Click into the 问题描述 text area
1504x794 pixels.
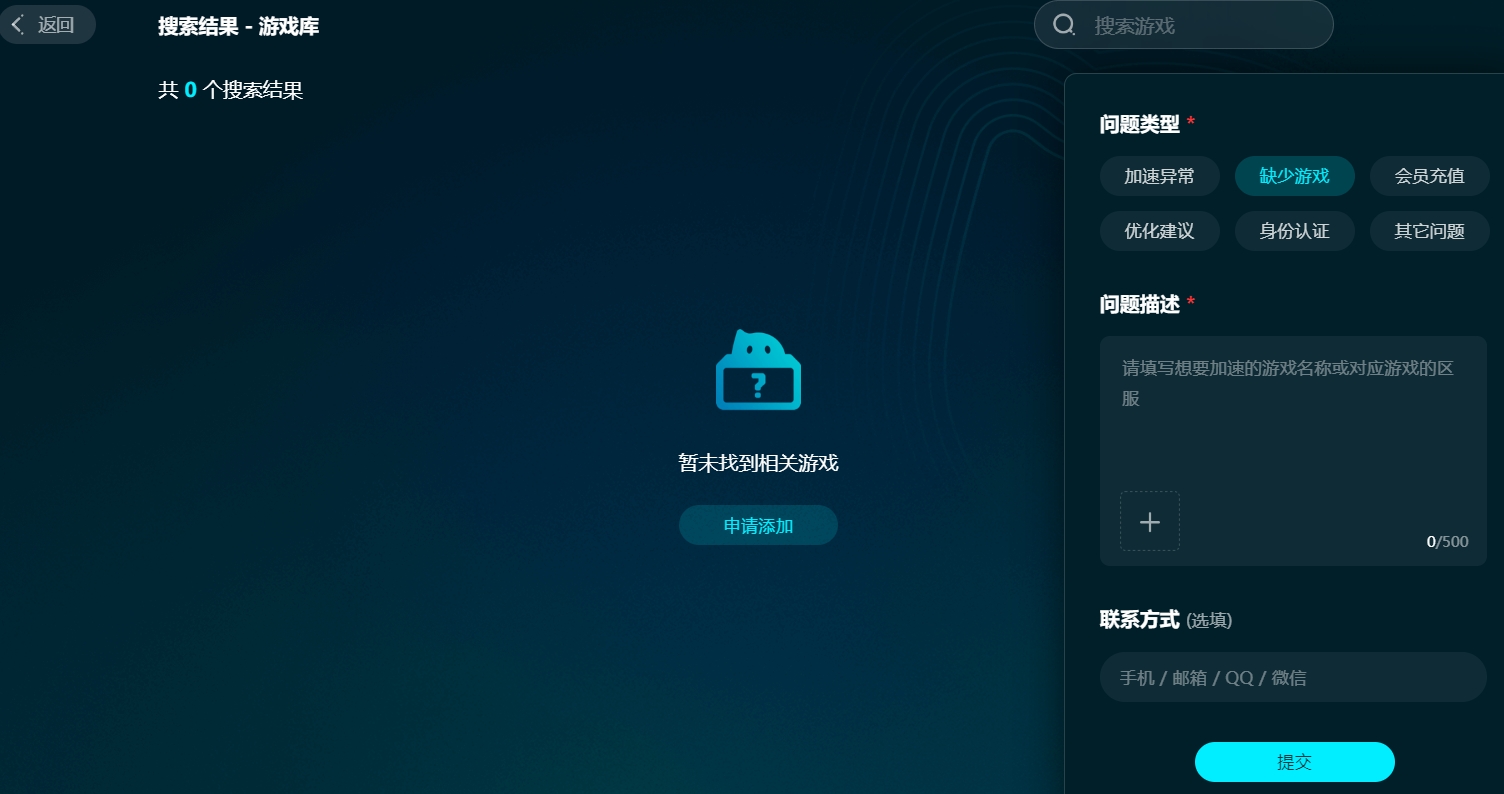tap(1293, 451)
